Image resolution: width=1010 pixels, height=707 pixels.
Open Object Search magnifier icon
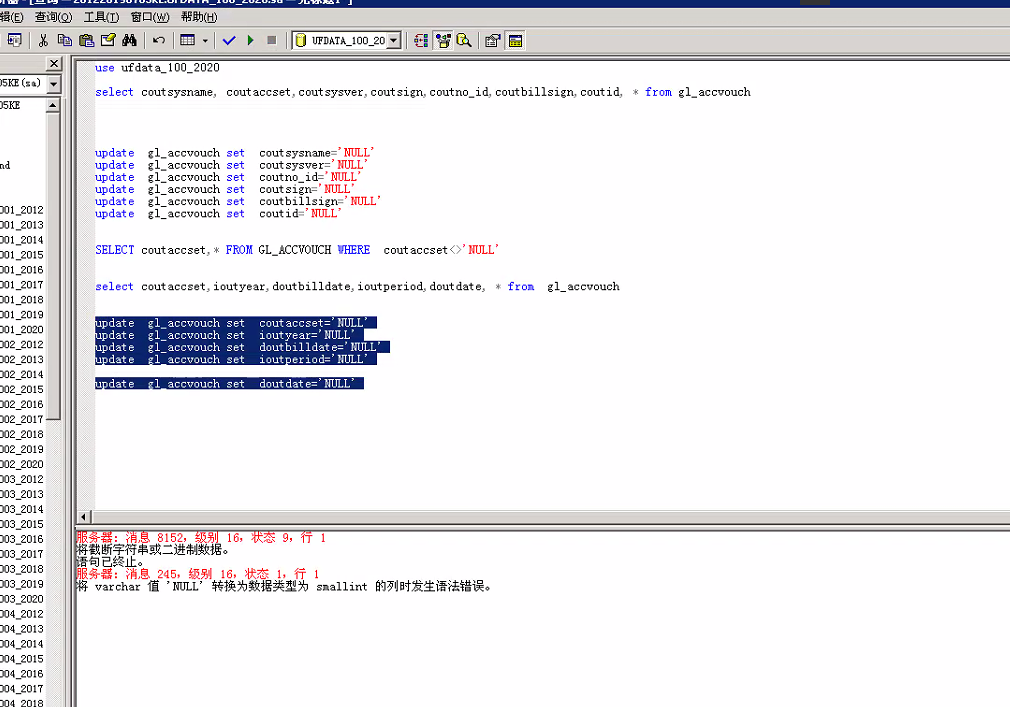(x=464, y=41)
